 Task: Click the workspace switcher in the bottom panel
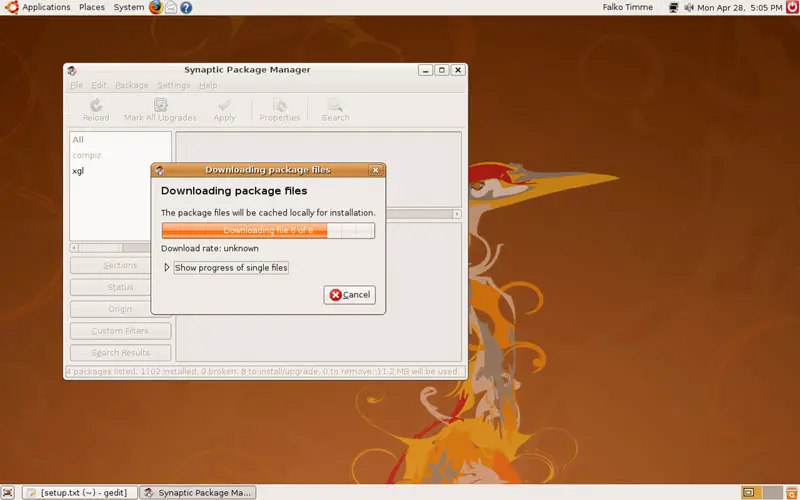tap(762, 492)
